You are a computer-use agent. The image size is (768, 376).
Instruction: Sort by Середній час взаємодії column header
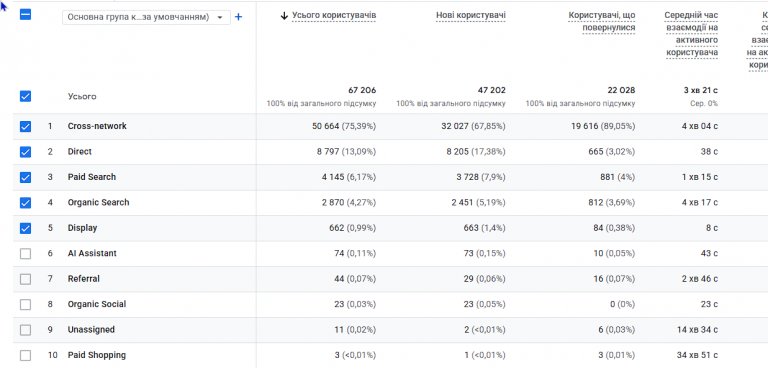click(691, 34)
